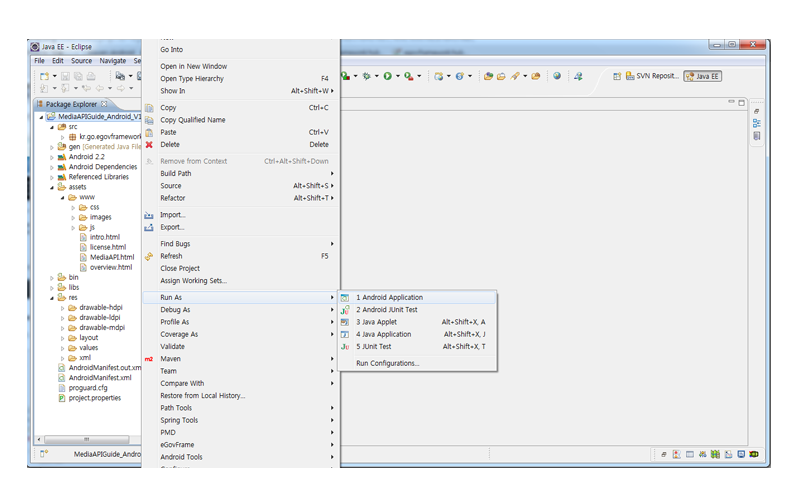Expand the Android Dependencies node
This screenshot has width=800, height=500.
(x=52, y=167)
